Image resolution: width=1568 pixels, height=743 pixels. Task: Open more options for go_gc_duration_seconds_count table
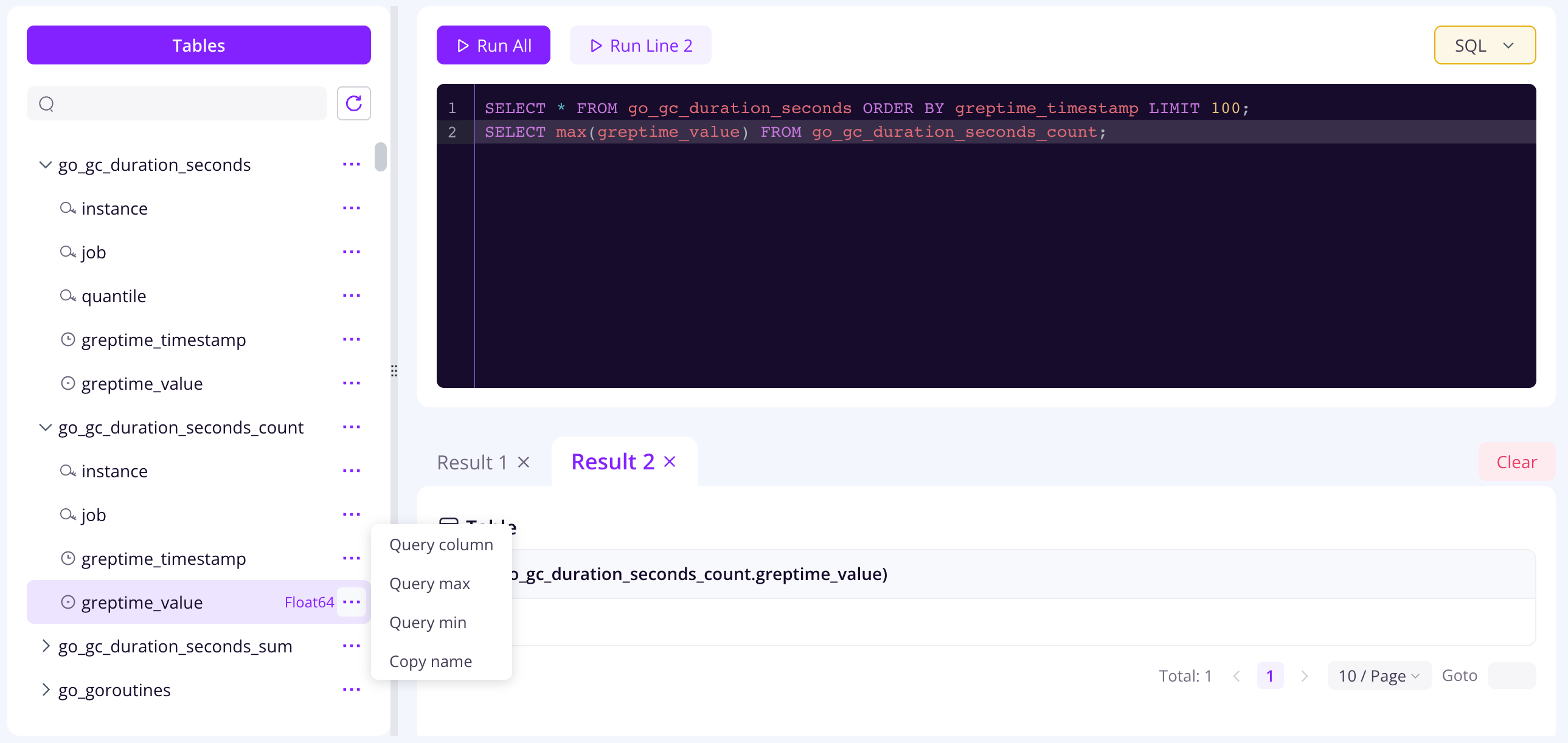[351, 427]
